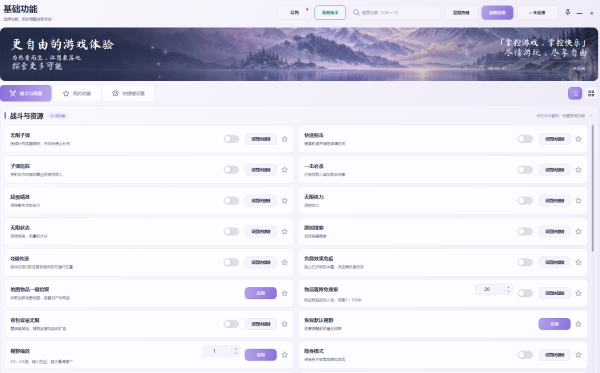This screenshot has height=373, width=600.
Task: Toggle 隐身模式 switch
Action: tap(525, 355)
